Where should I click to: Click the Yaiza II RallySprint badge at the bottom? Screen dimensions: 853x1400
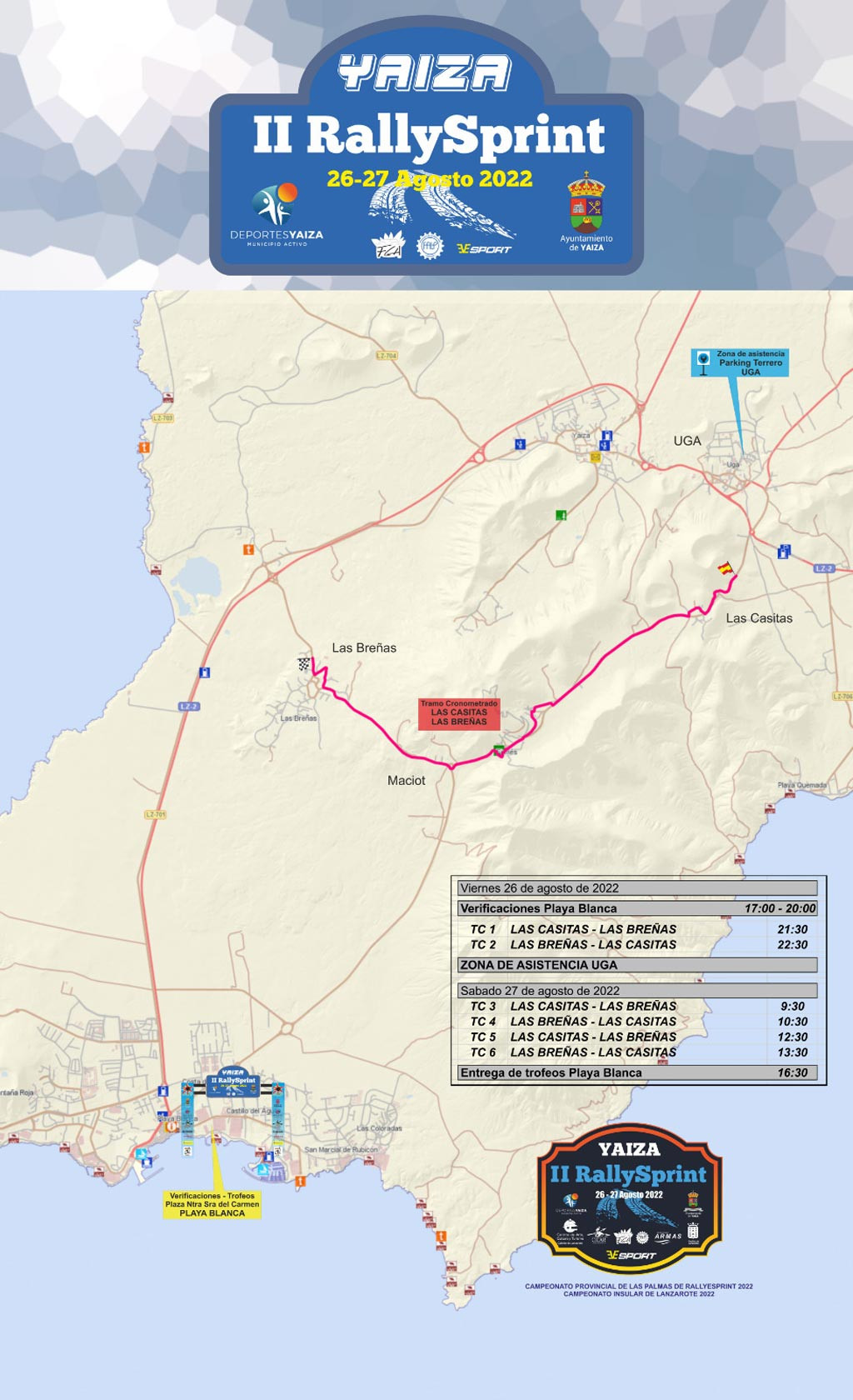629,1198
